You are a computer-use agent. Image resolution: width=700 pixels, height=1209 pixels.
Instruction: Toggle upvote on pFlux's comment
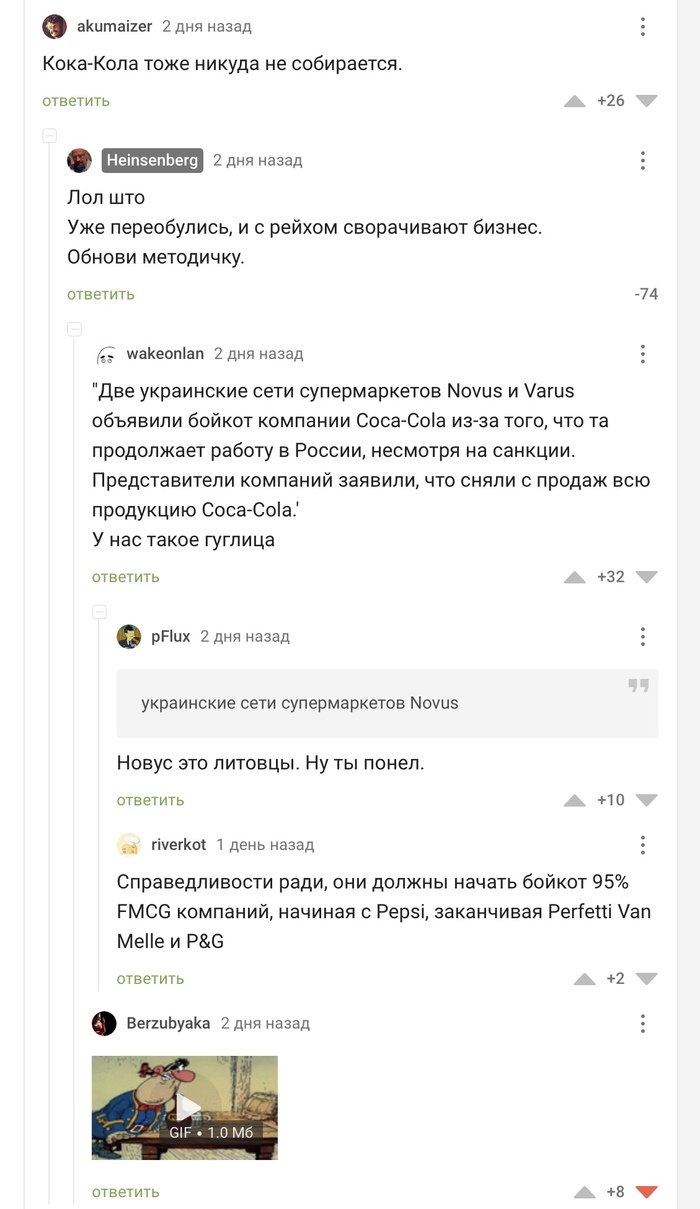[x=574, y=800]
